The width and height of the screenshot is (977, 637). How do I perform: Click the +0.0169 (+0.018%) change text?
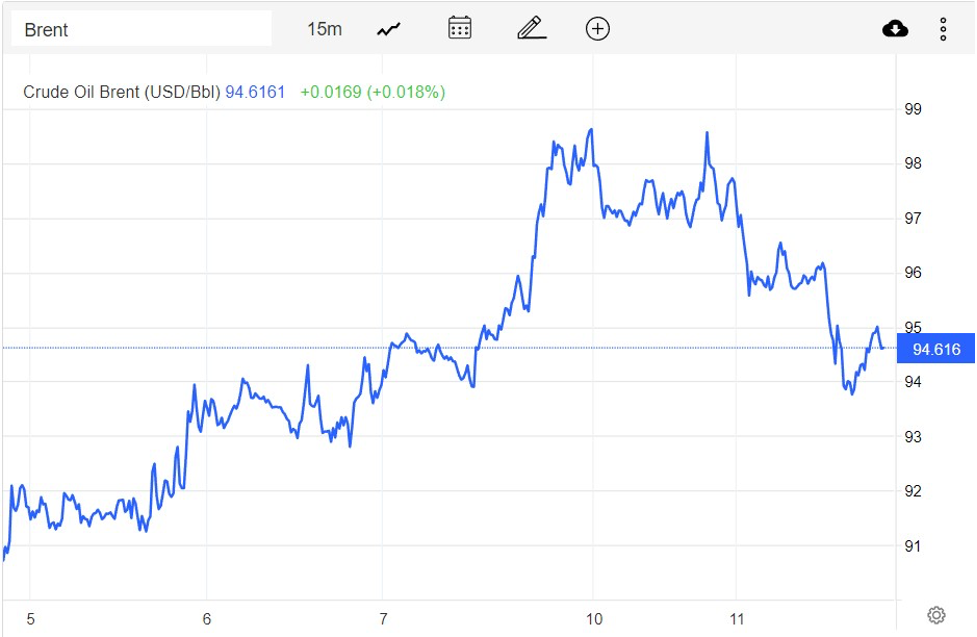click(372, 92)
